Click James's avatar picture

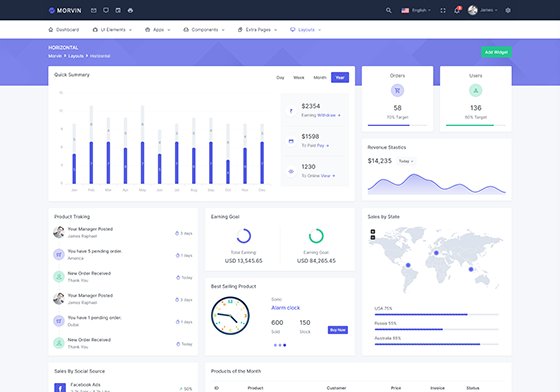[x=472, y=10]
